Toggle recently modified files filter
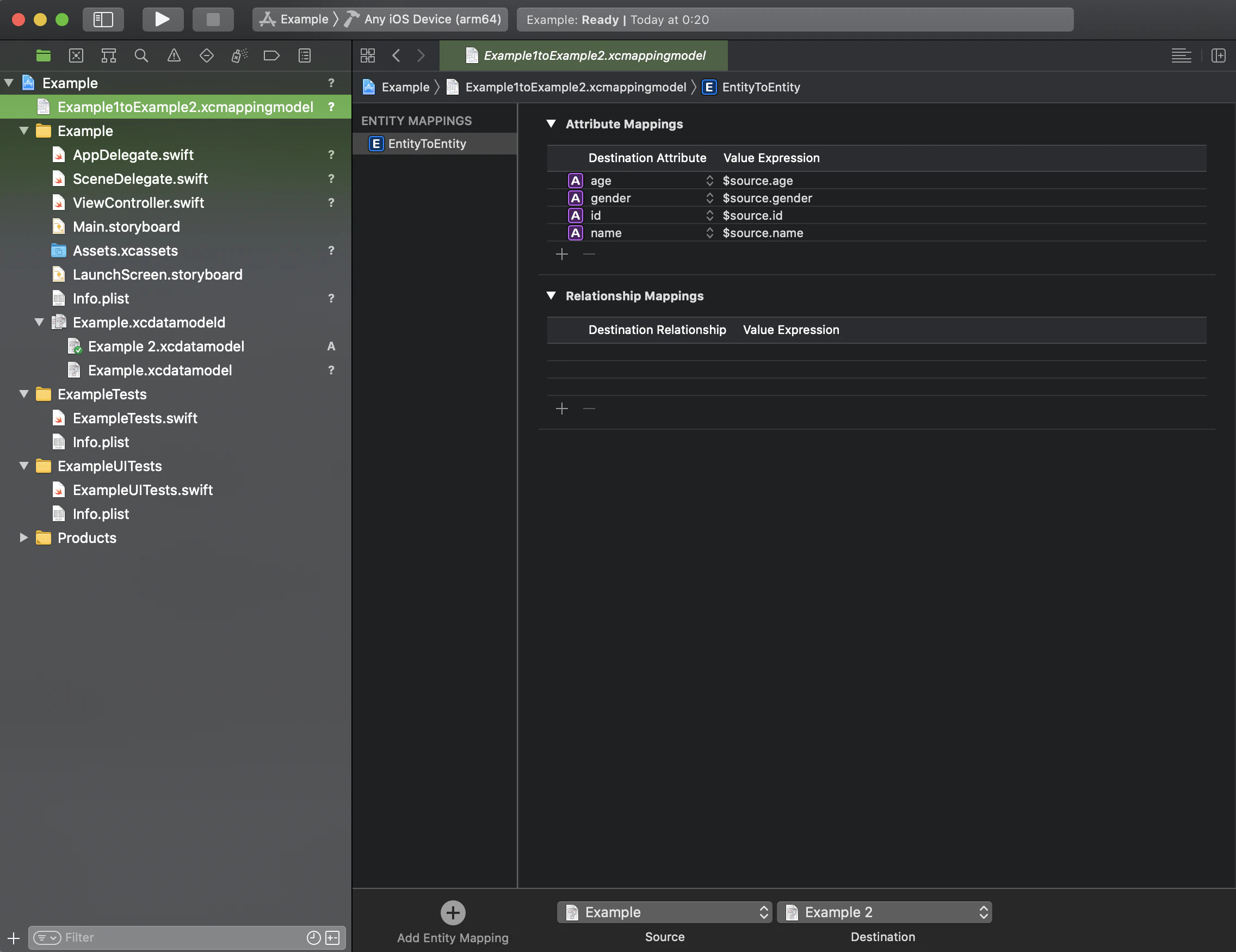Viewport: 1236px width, 952px height. click(x=313, y=938)
